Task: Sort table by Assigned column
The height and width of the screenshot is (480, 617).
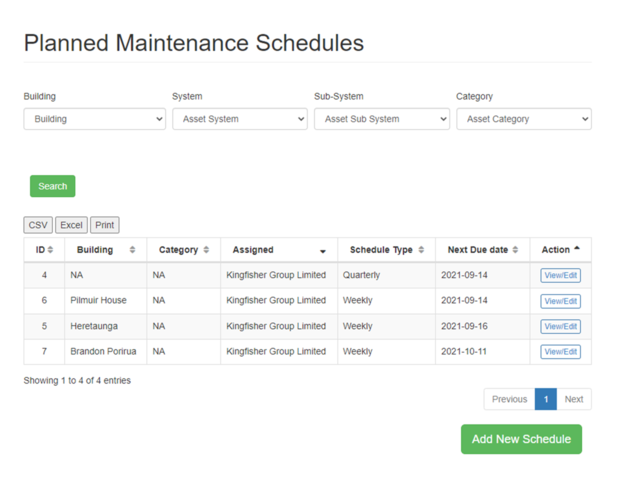Action: pyautogui.click(x=278, y=250)
